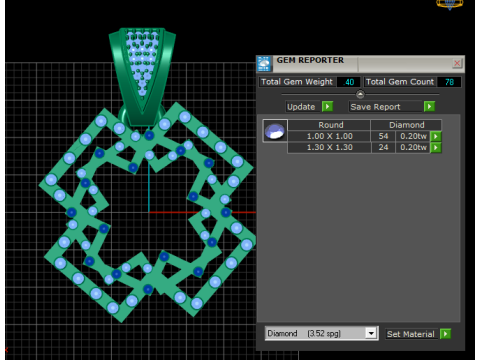Click the green arrow beside Update
The height and width of the screenshot is (360, 480).
point(327,107)
